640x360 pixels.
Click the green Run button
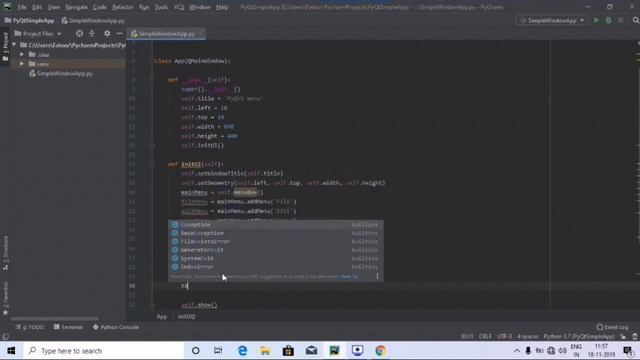coord(596,20)
